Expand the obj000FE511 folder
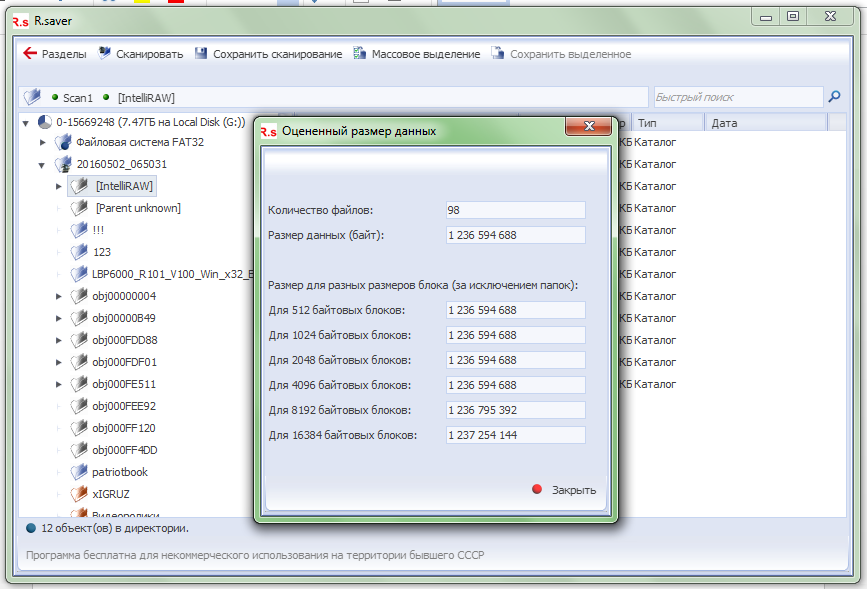867x589 pixels. pyautogui.click(x=59, y=384)
